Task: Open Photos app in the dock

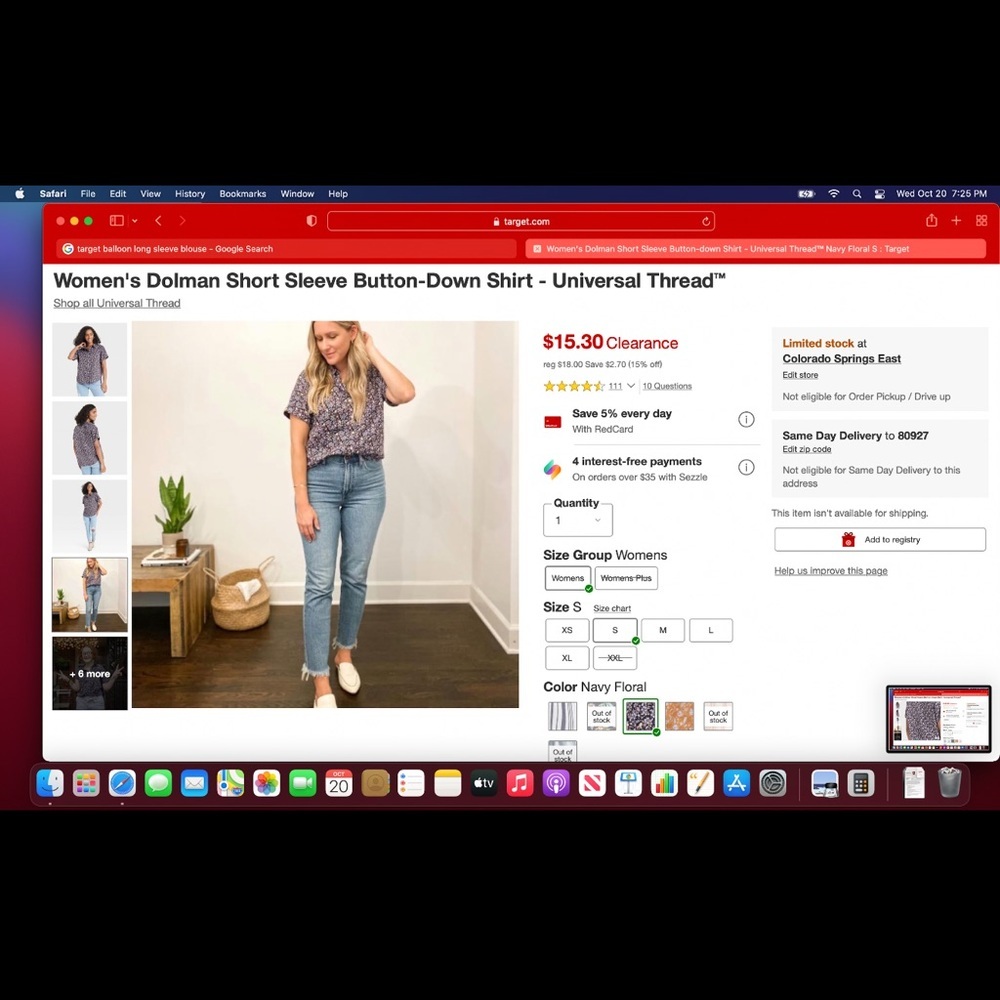Action: pyautogui.click(x=267, y=783)
